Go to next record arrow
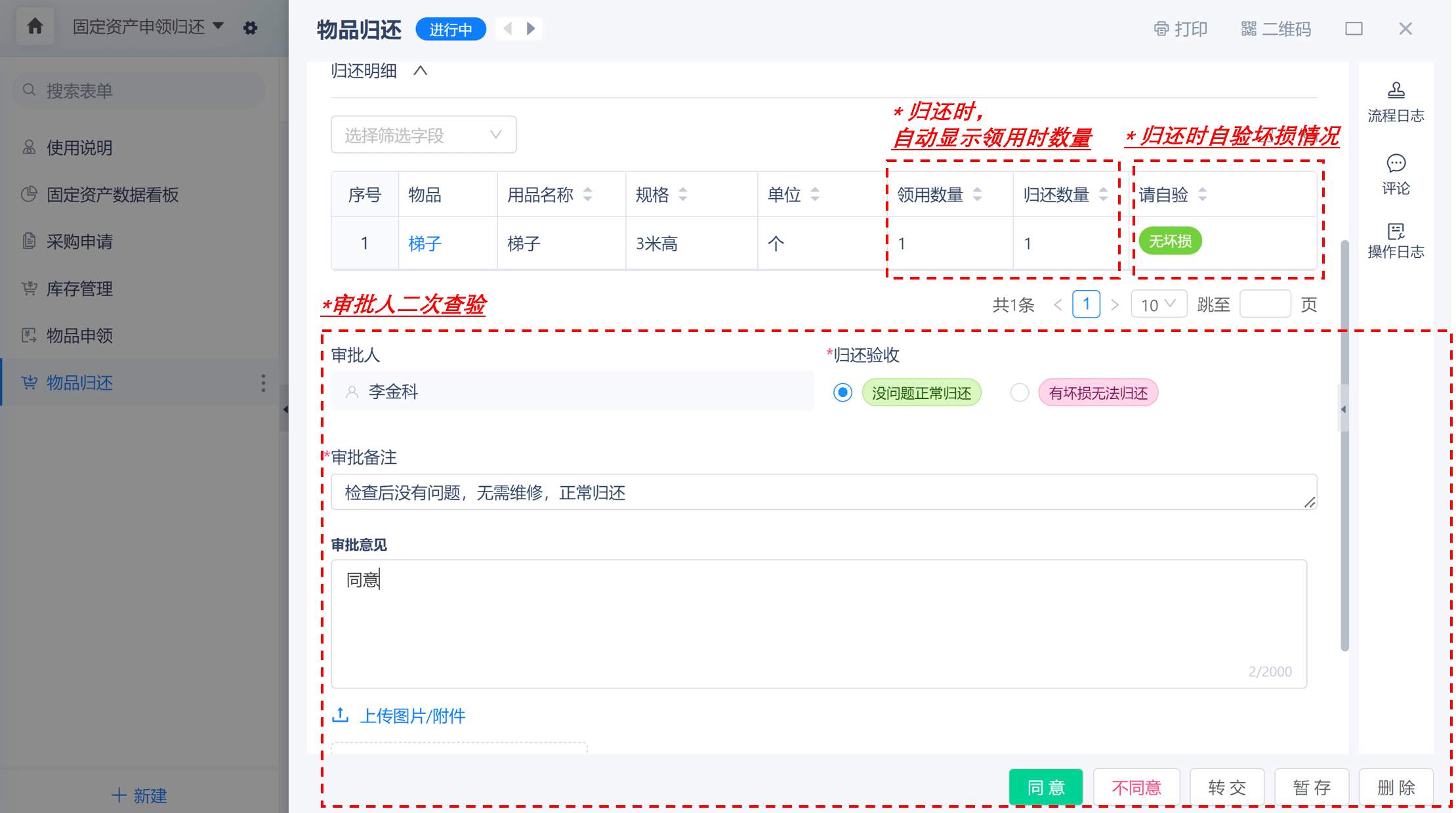This screenshot has height=813, width=1456. [531, 29]
